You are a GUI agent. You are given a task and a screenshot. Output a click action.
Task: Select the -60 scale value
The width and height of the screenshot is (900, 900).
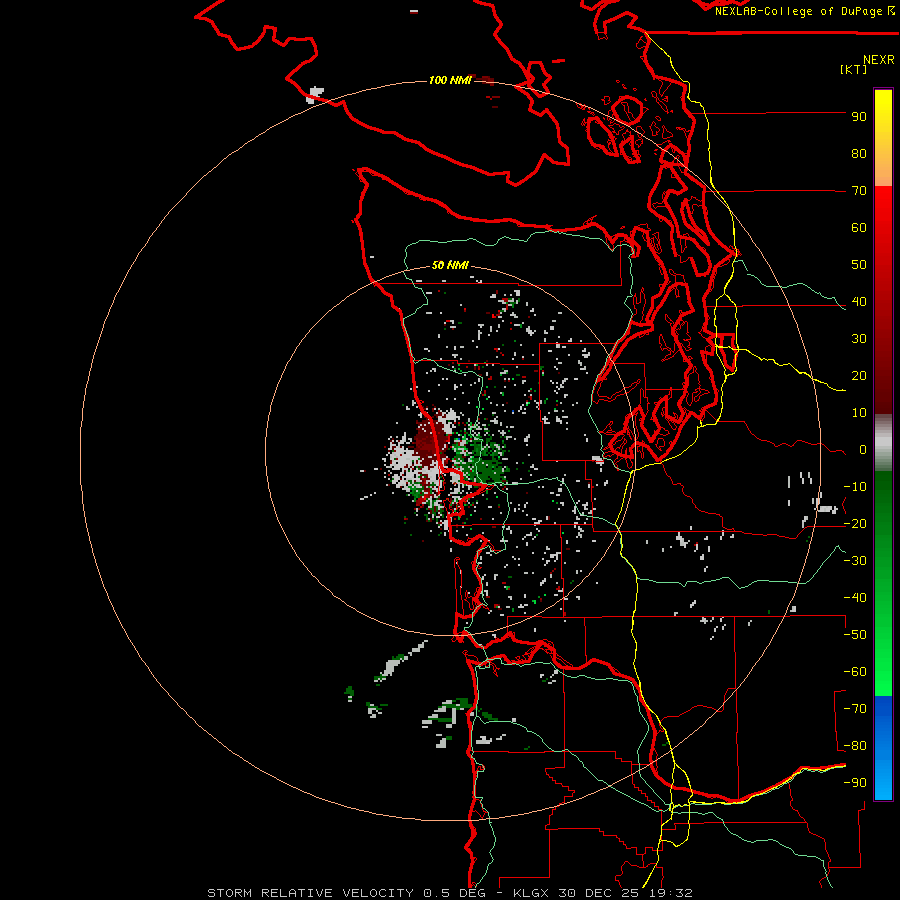(855, 672)
